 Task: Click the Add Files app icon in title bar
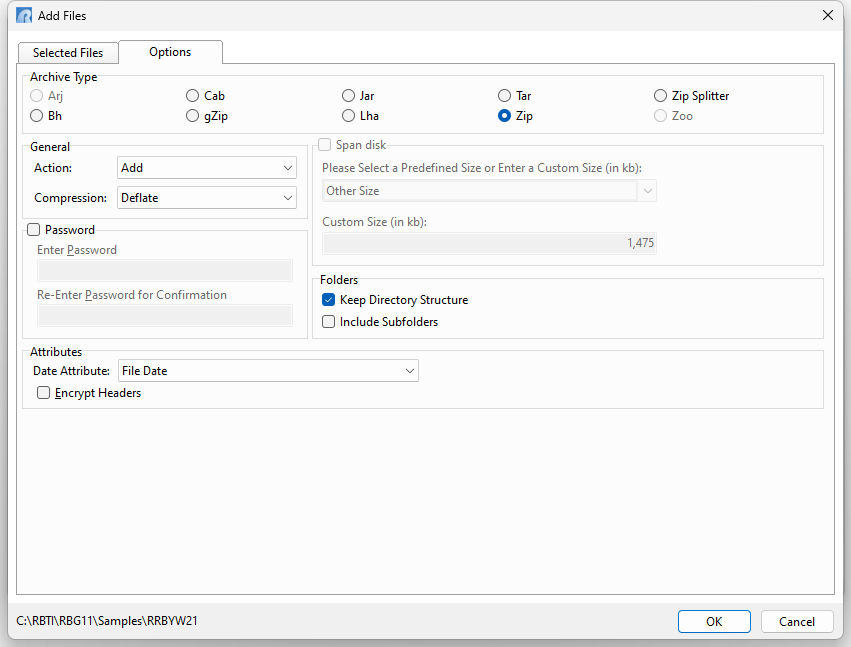click(x=24, y=15)
